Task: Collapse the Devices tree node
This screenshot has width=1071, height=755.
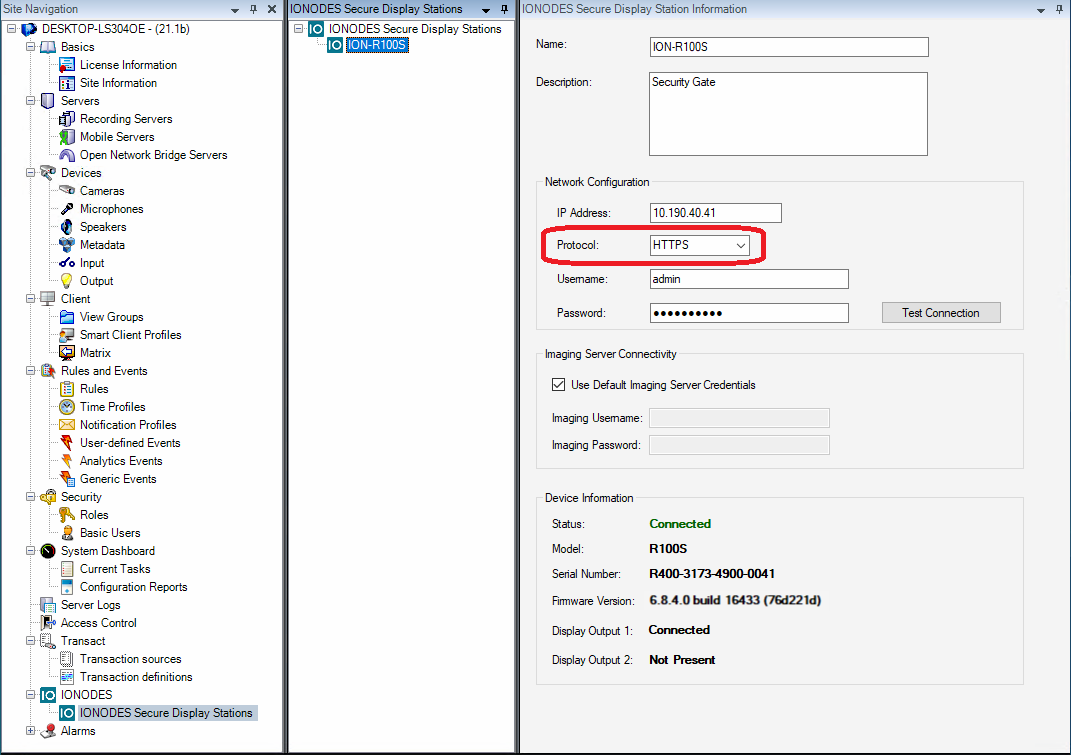Action: 31,173
